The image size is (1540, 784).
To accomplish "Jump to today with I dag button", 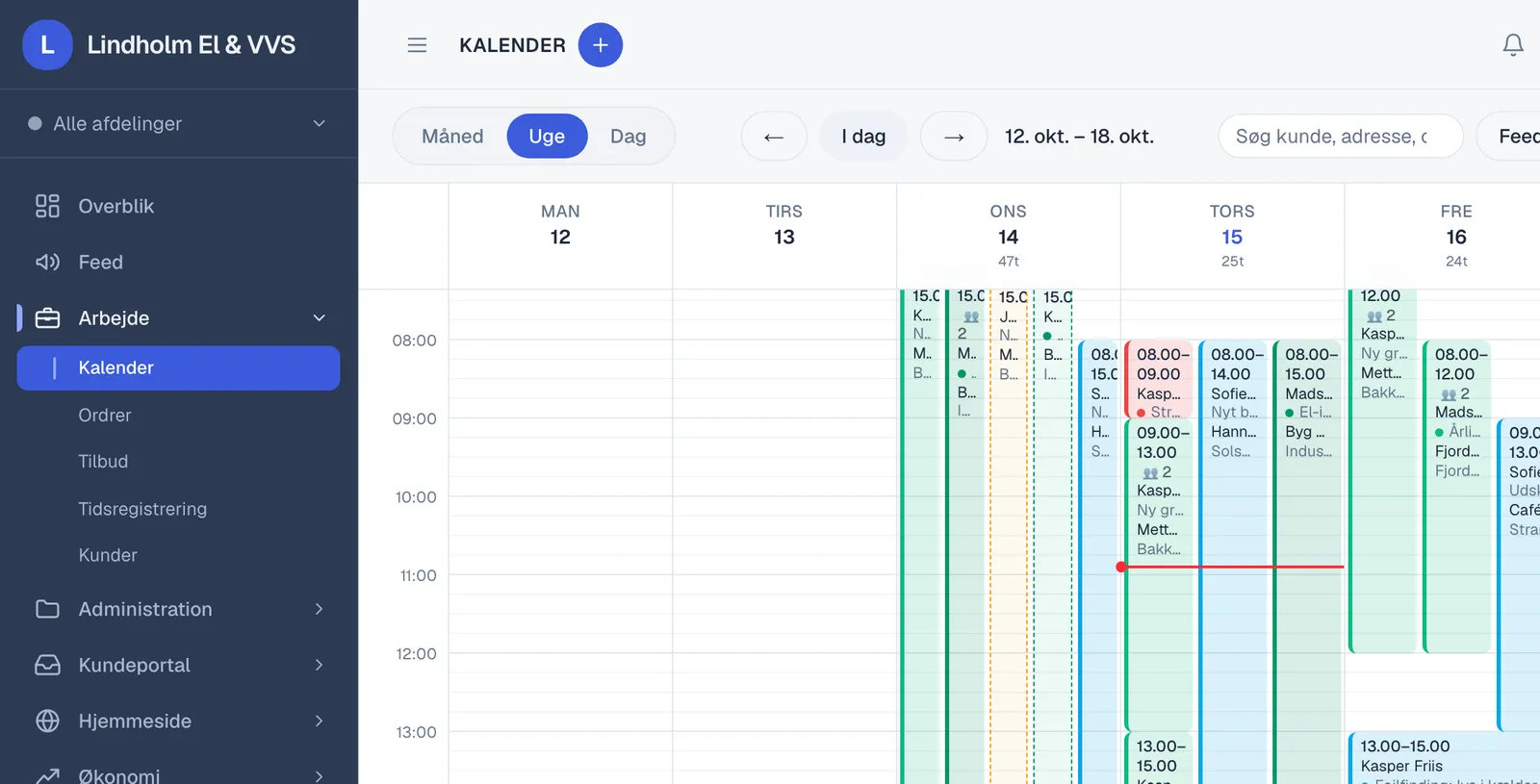I will [x=863, y=137].
